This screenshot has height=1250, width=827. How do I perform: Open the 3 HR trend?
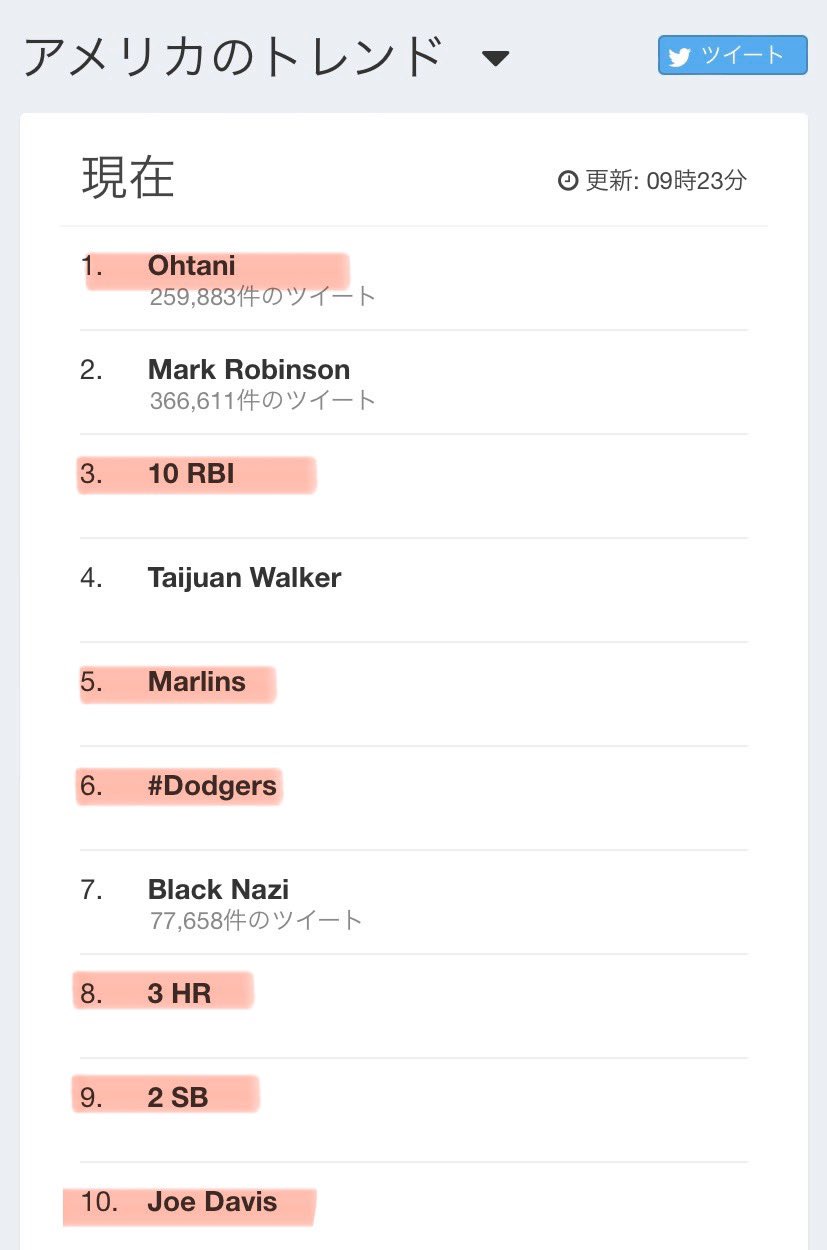point(179,994)
